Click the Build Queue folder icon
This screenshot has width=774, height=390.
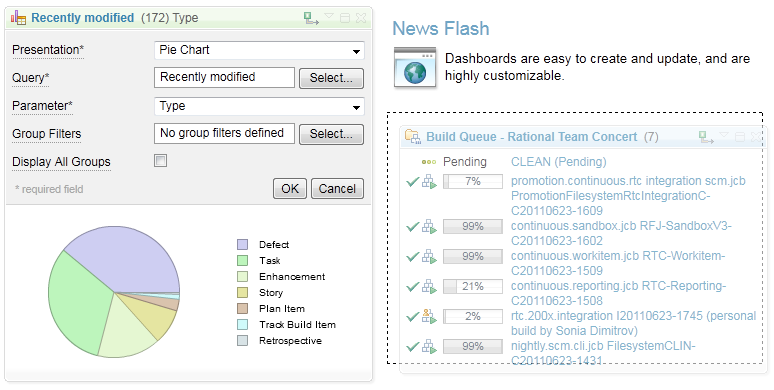click(x=412, y=137)
